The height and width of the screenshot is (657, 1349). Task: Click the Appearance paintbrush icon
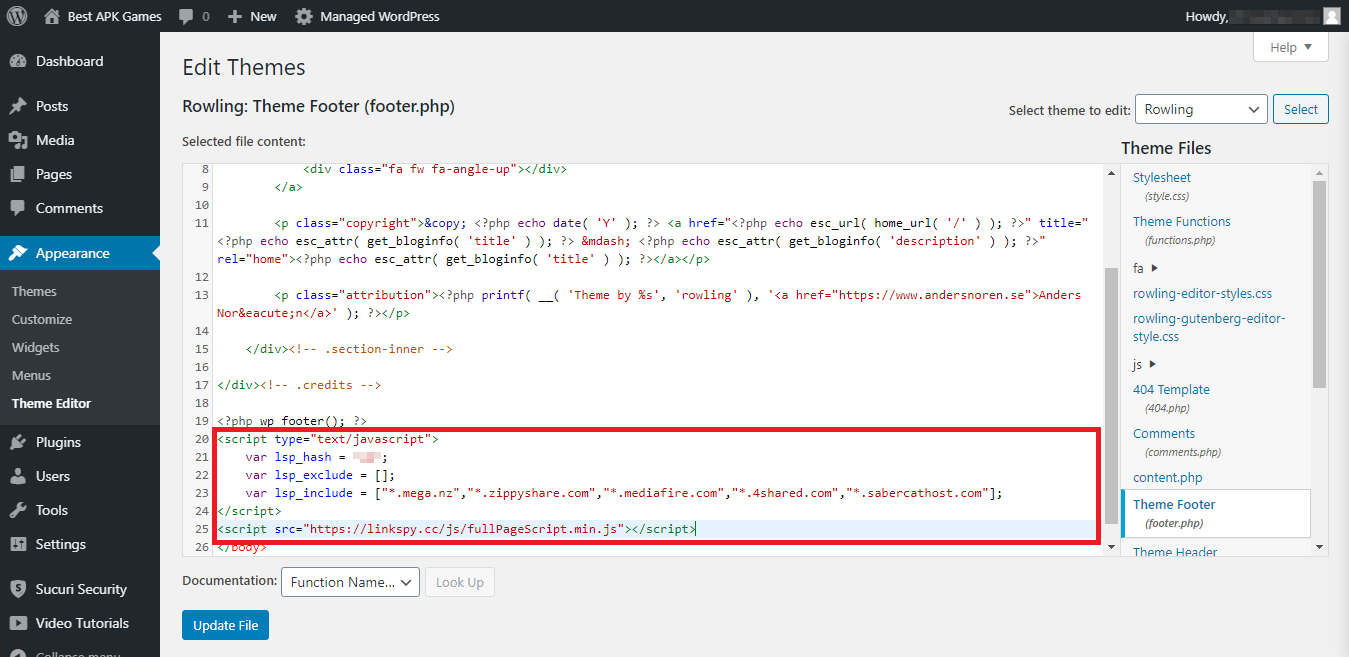[x=18, y=253]
